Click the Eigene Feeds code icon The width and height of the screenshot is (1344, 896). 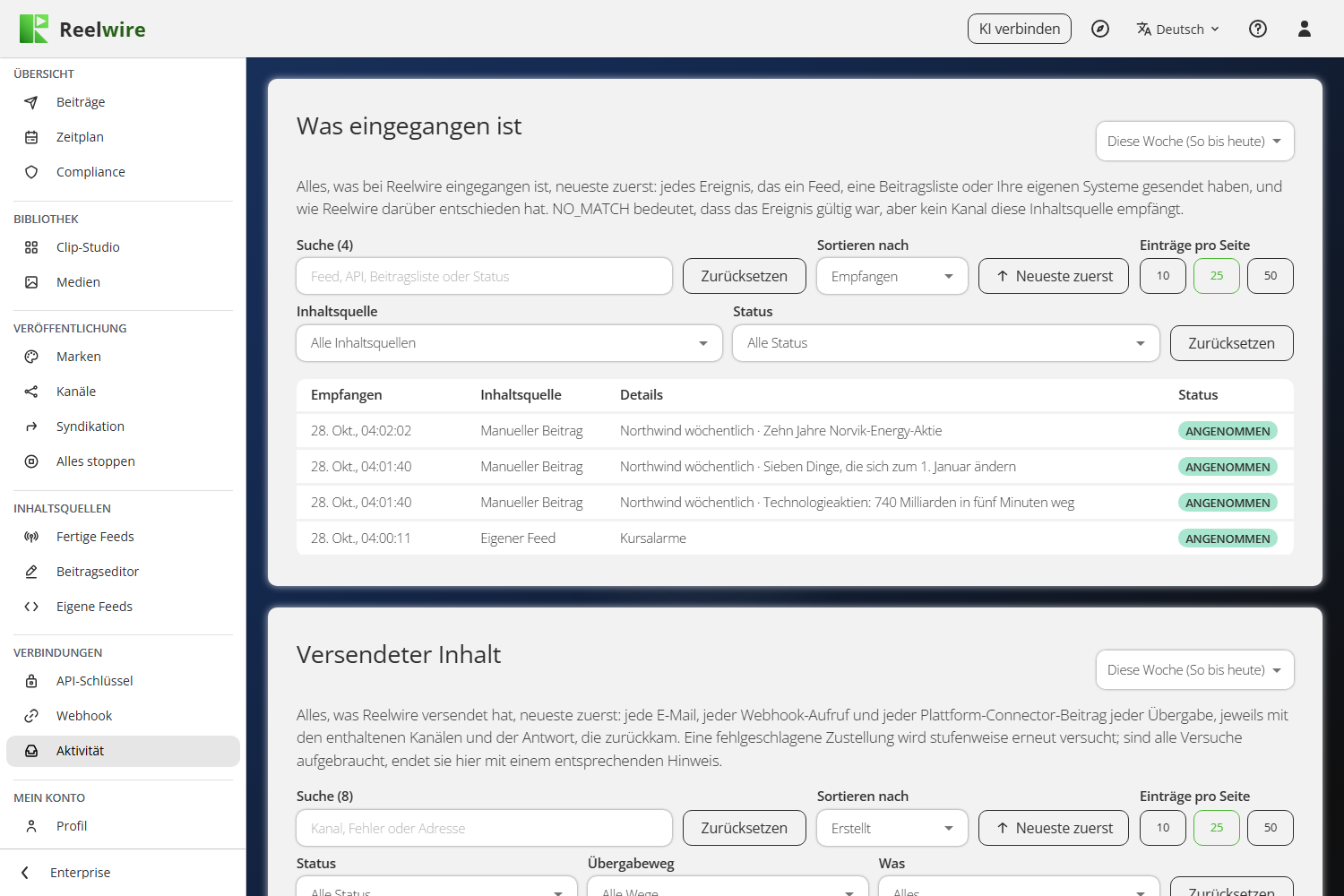coord(31,607)
